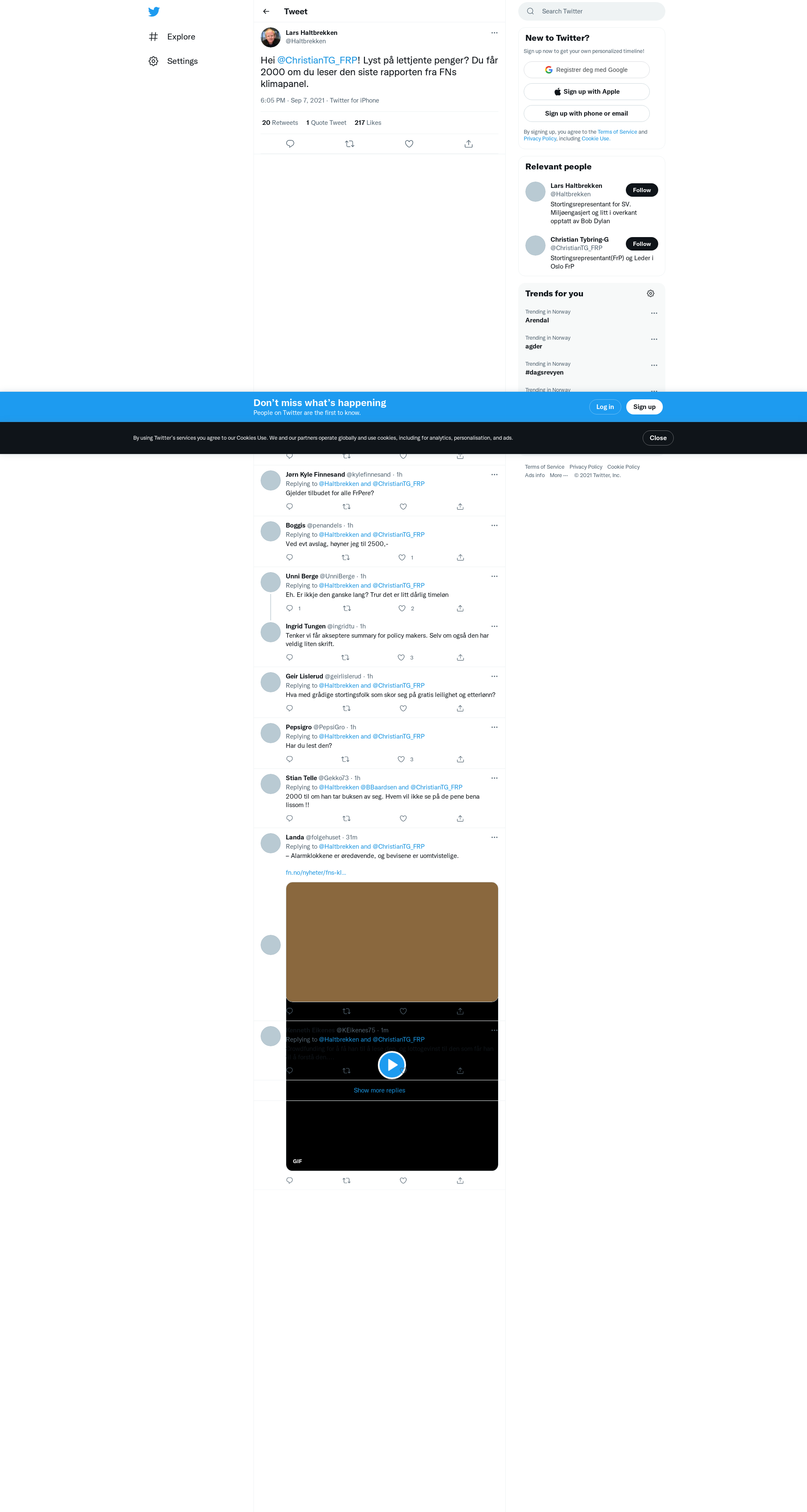Log in from the blue banner

click(x=604, y=407)
